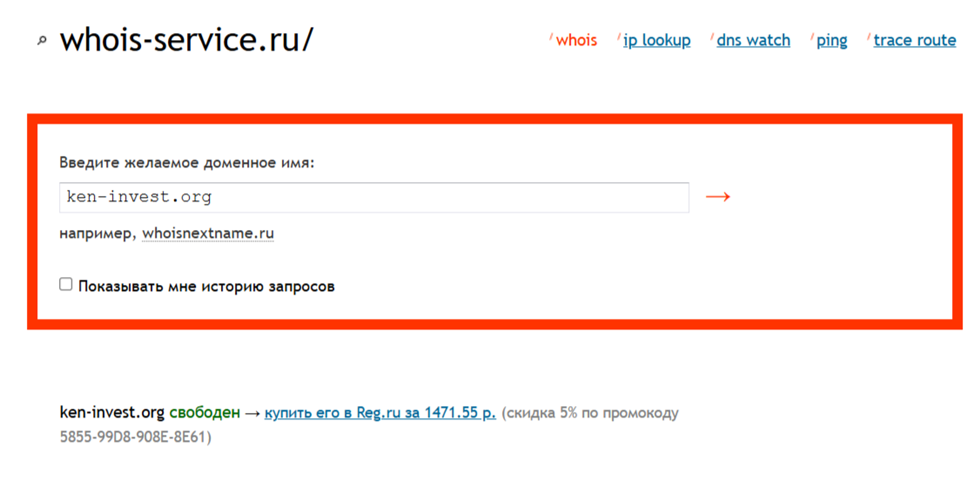The image size is (974, 495).
Task: Select the whois navigation tab
Action: click(x=576, y=40)
